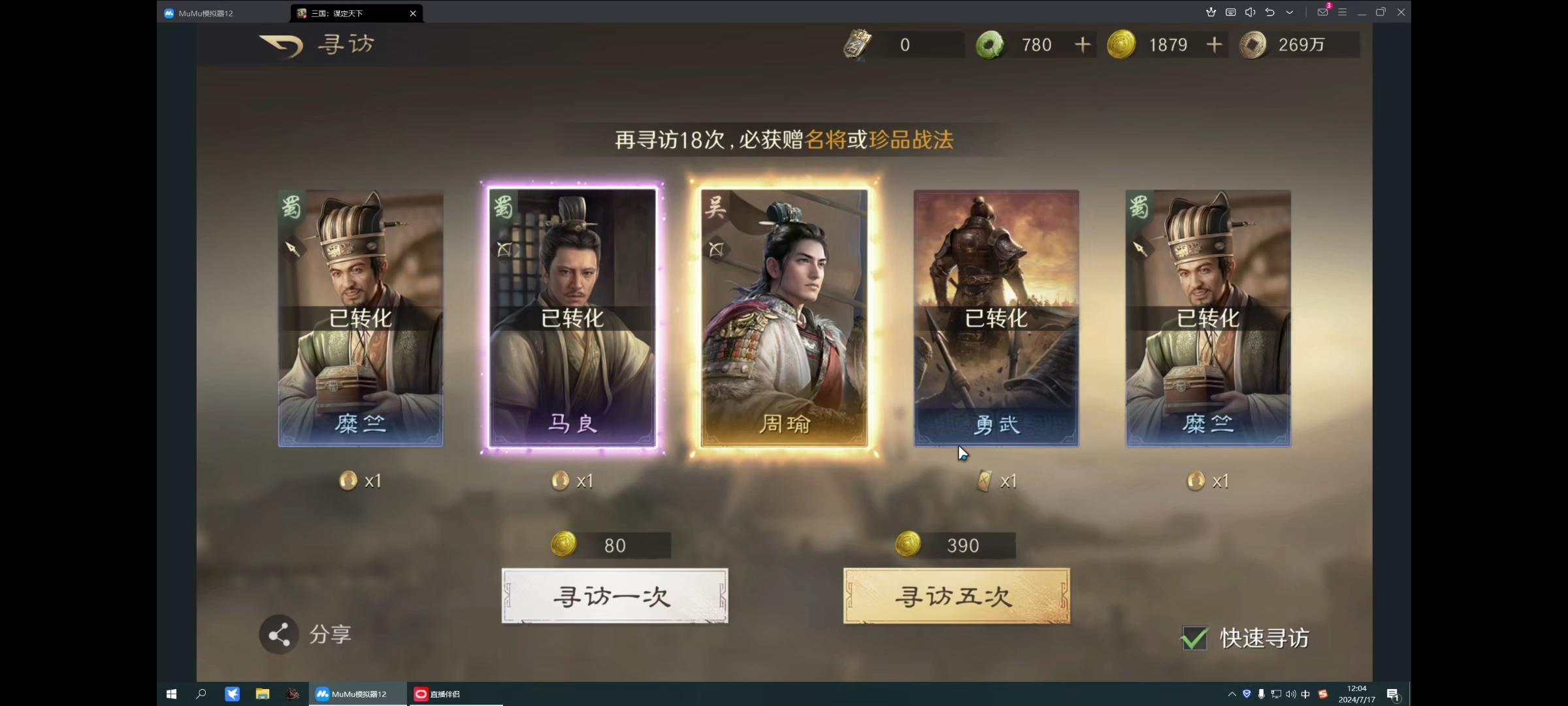Toggle the 快速寻访 checkbox
Screen dimensions: 1568x706
tap(1194, 638)
